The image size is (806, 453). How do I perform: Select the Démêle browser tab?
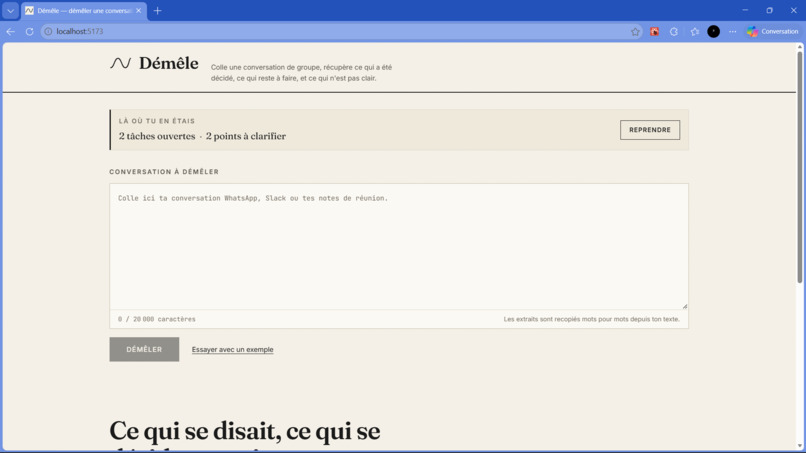tap(84, 10)
